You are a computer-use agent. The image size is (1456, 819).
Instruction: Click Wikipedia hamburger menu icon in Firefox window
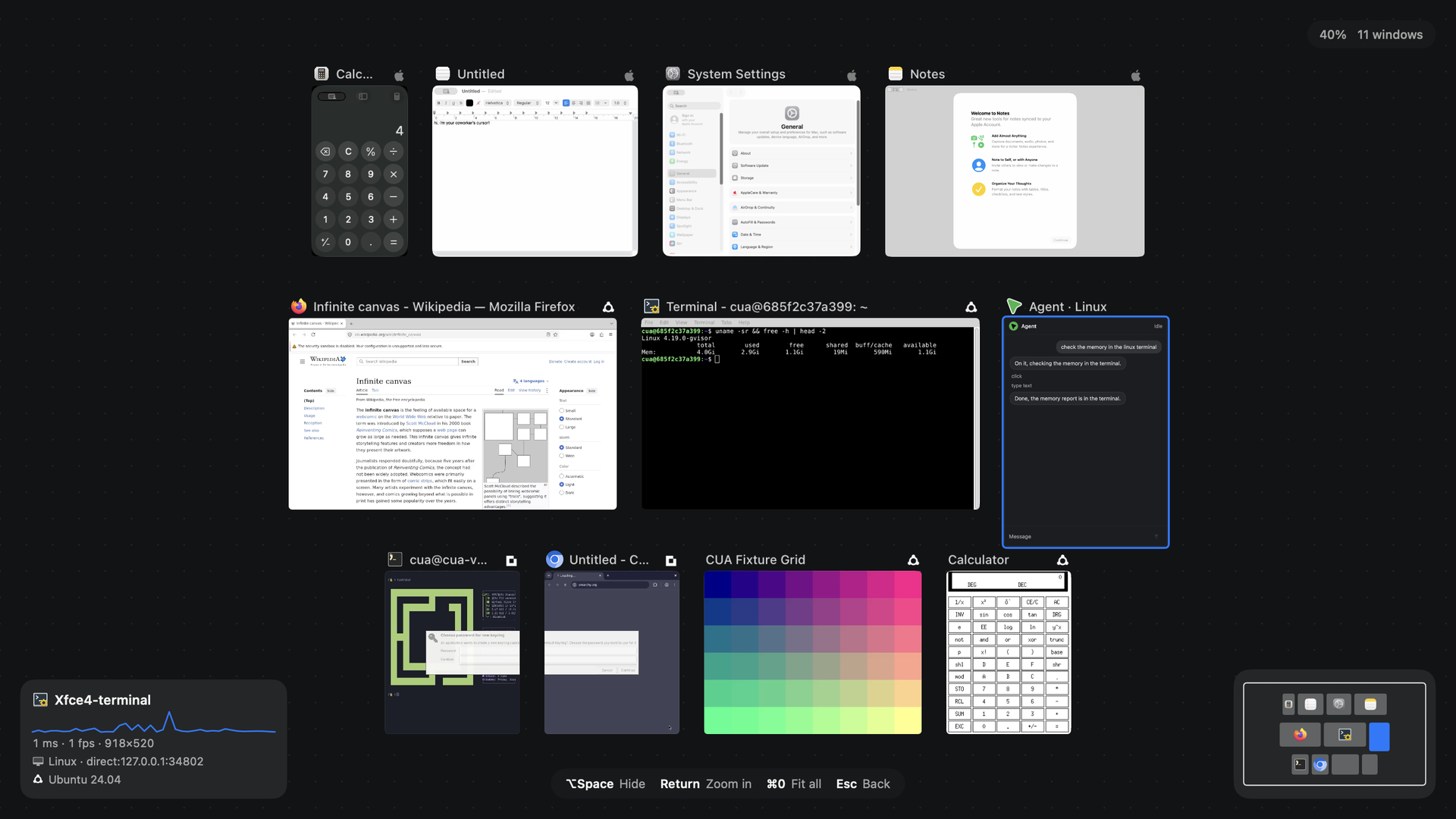(x=303, y=362)
